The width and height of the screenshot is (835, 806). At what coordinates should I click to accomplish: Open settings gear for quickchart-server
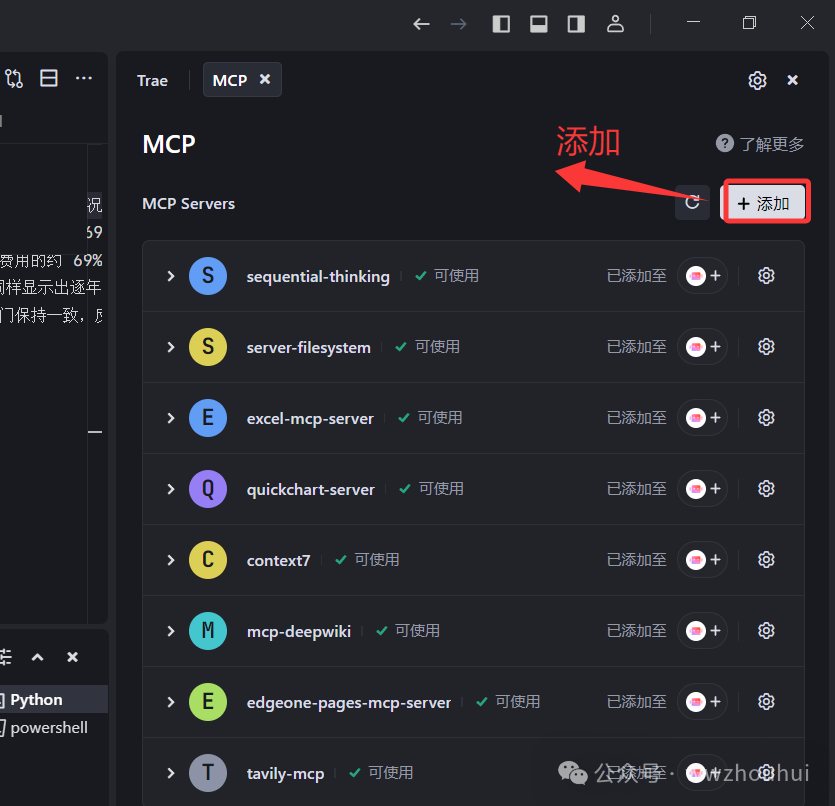pyautogui.click(x=766, y=489)
